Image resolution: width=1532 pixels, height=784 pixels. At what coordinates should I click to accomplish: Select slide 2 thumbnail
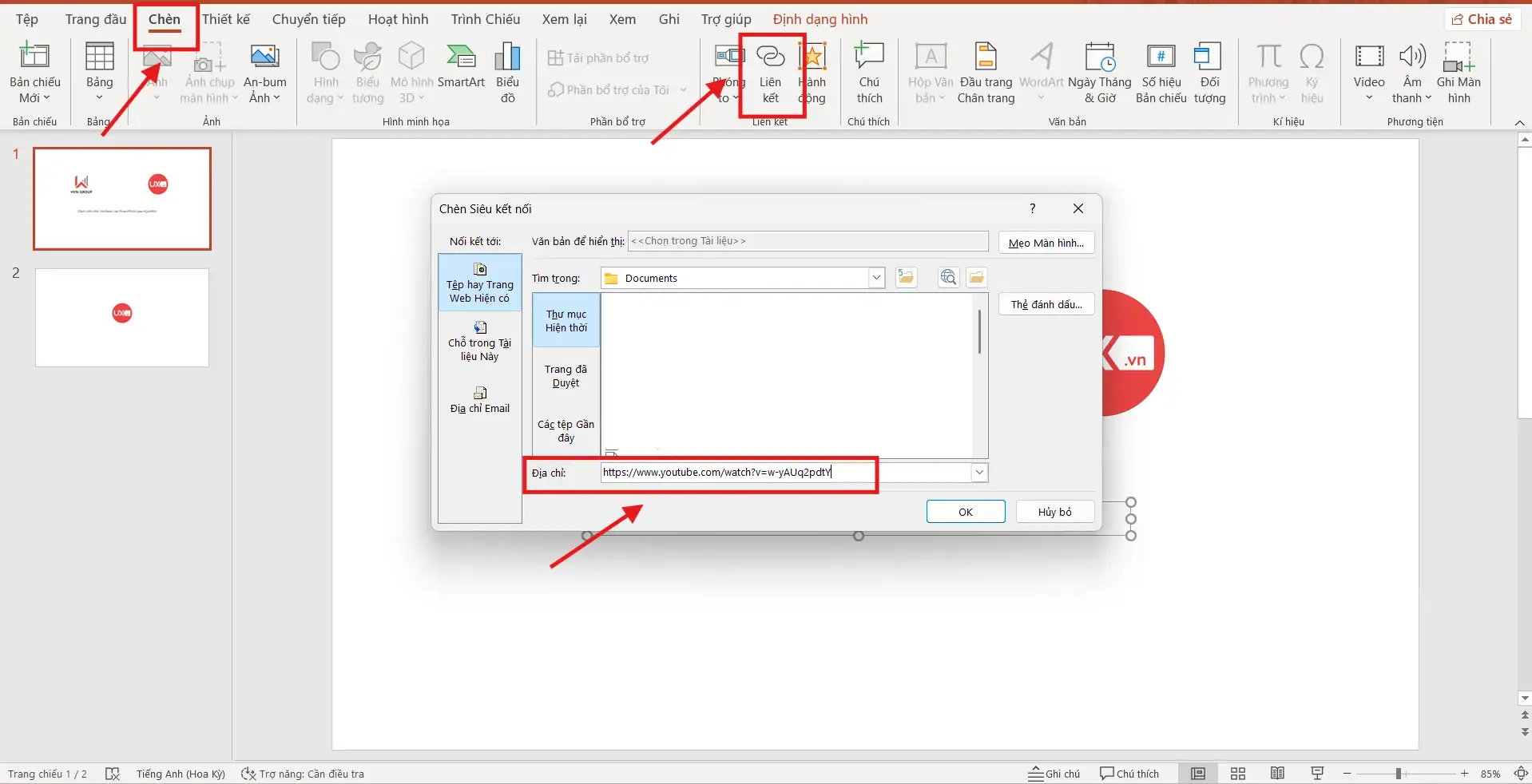coord(122,318)
